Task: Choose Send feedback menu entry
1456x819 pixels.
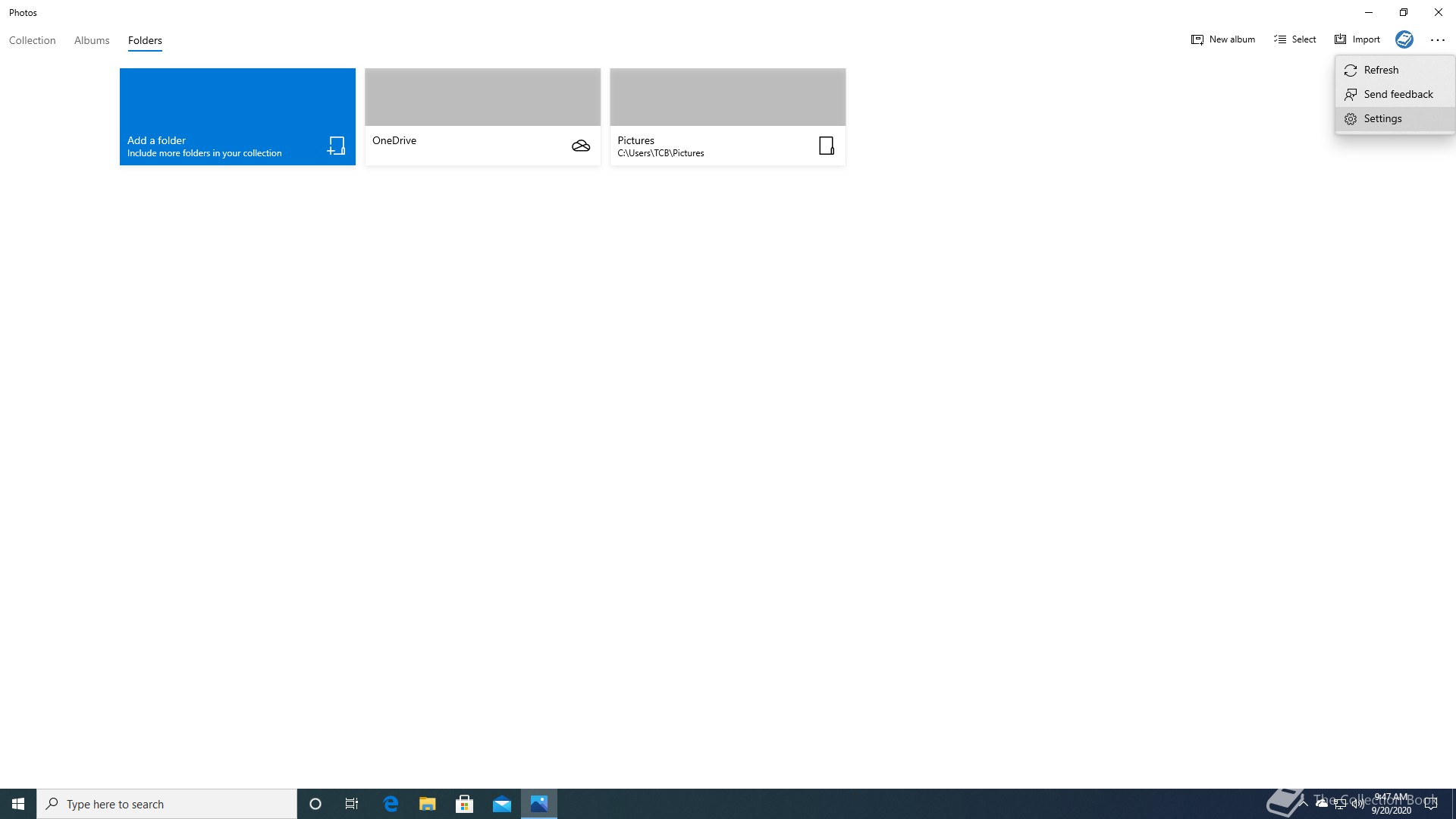Action: coord(1398,94)
